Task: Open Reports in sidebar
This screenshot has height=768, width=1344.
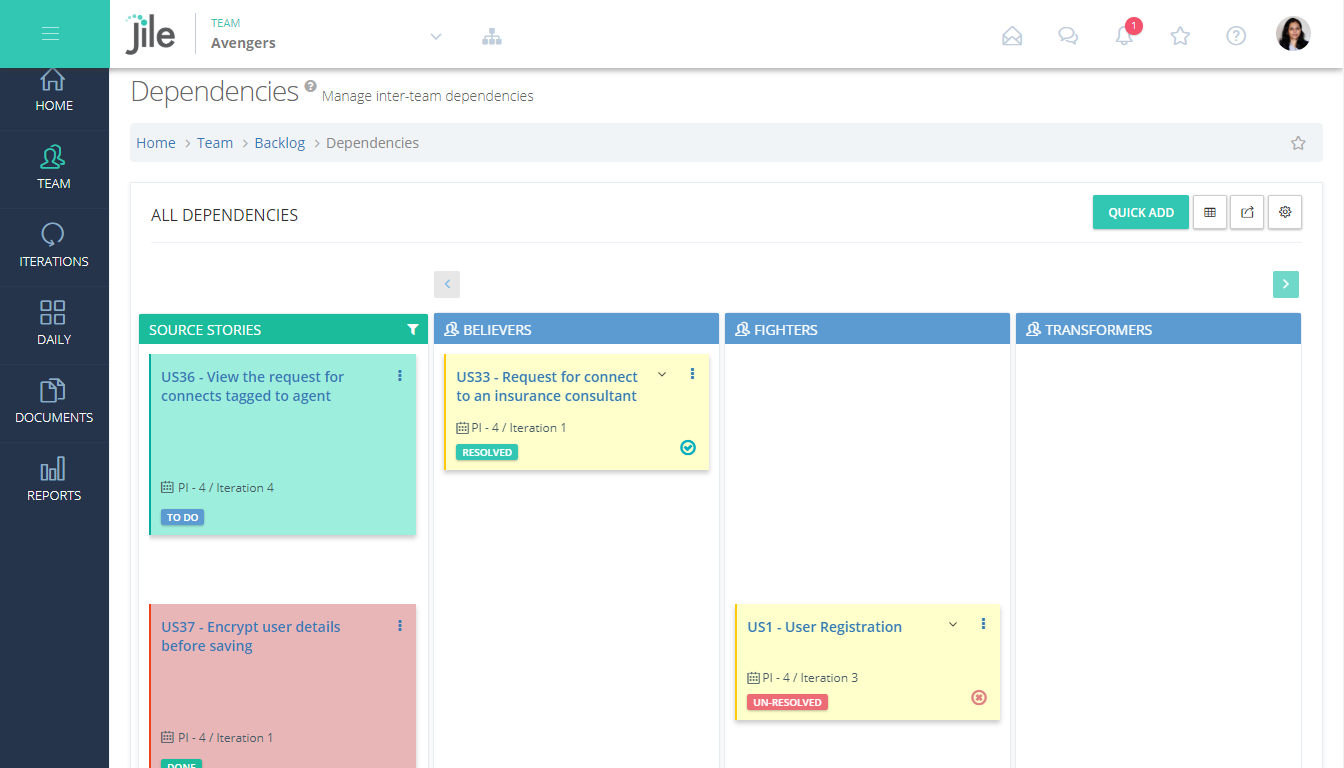Action: click(x=54, y=481)
